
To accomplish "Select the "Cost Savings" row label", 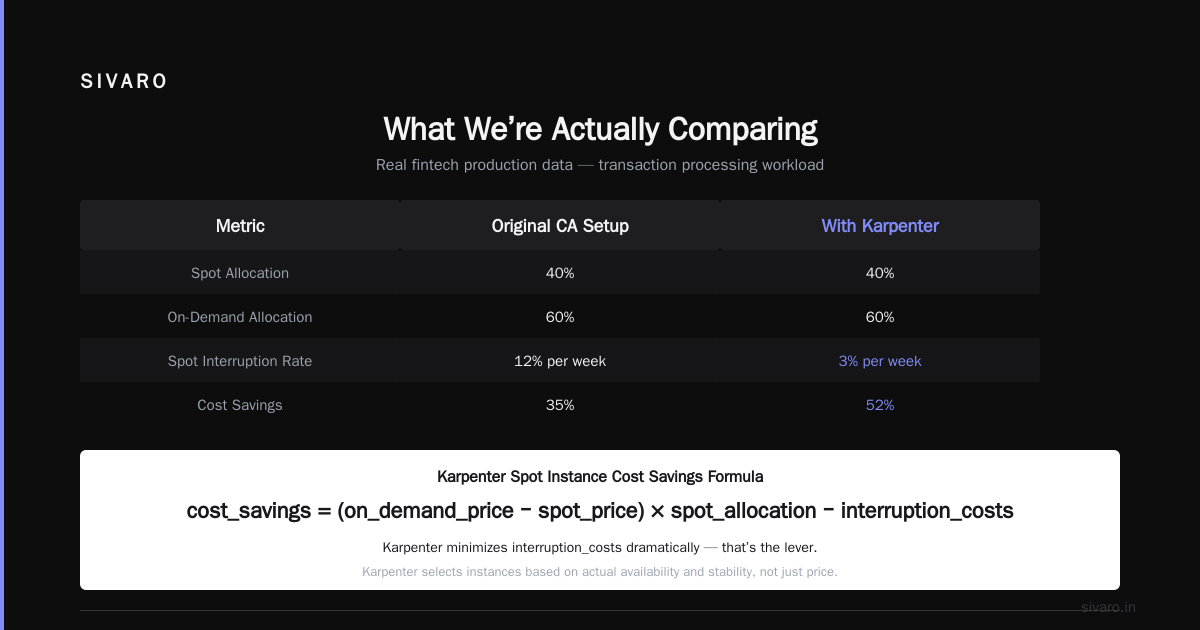I will [x=240, y=405].
